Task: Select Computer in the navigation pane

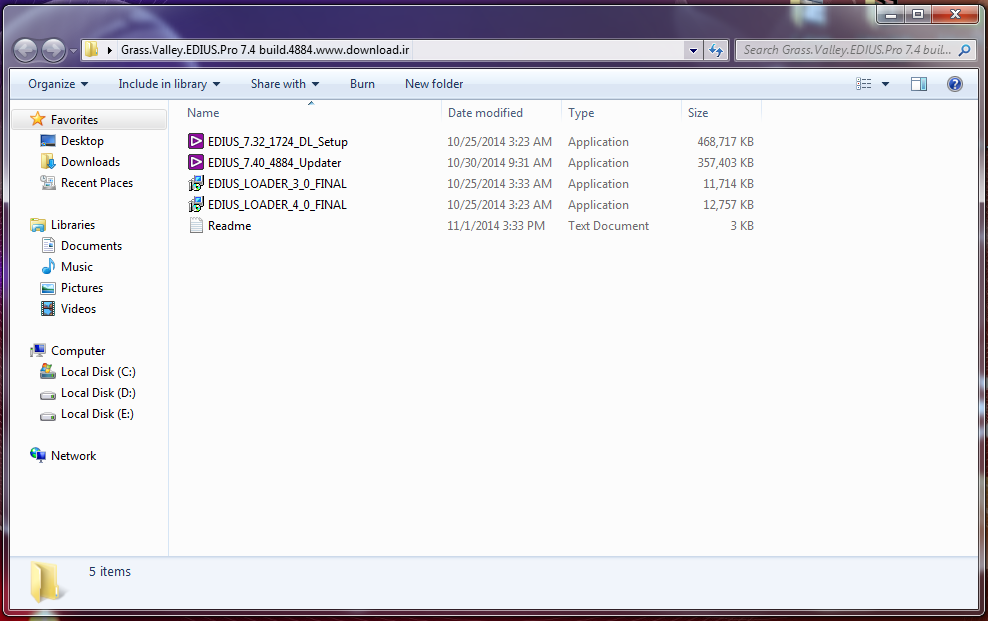Action: [x=78, y=351]
